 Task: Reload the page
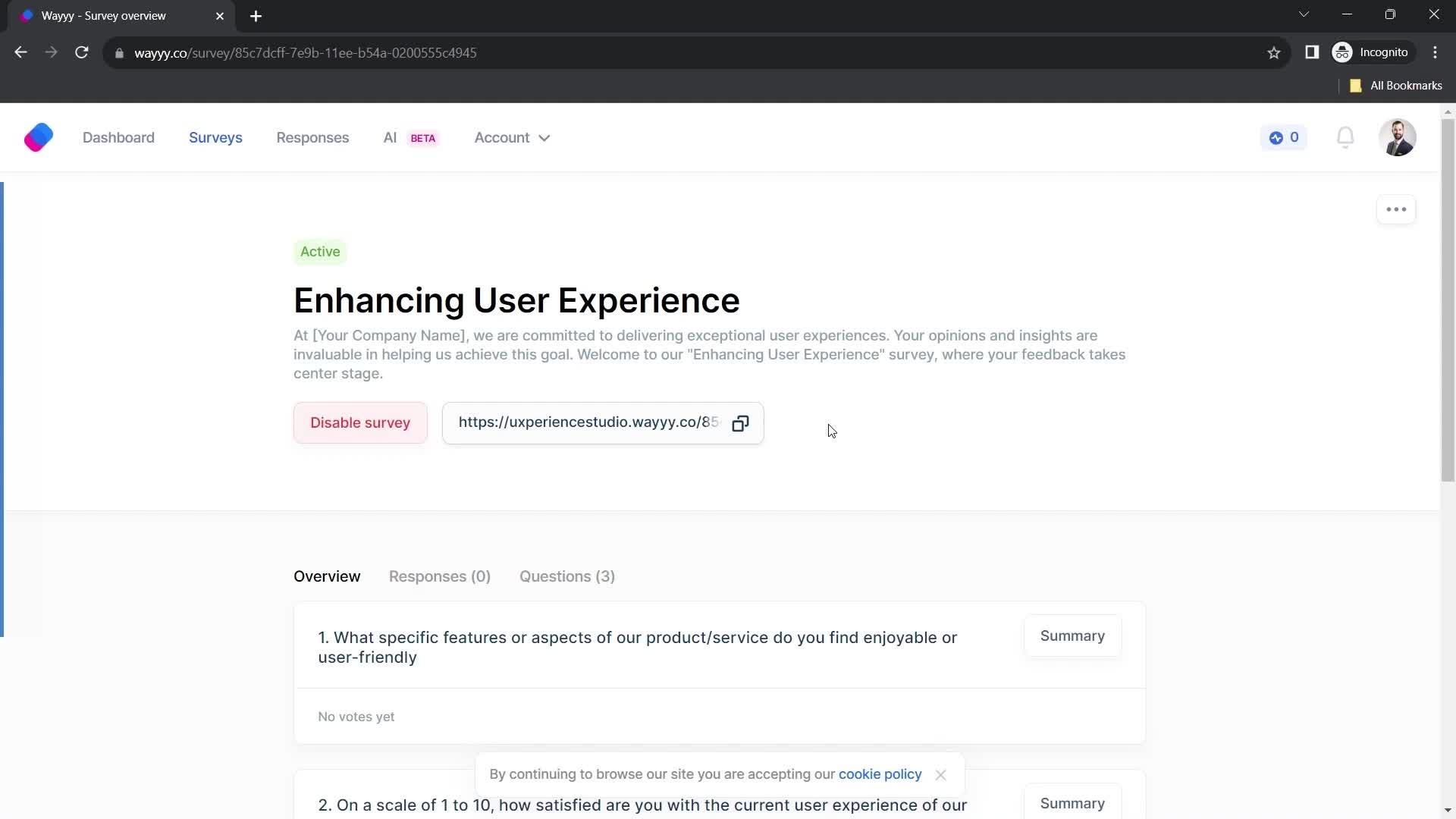82,52
